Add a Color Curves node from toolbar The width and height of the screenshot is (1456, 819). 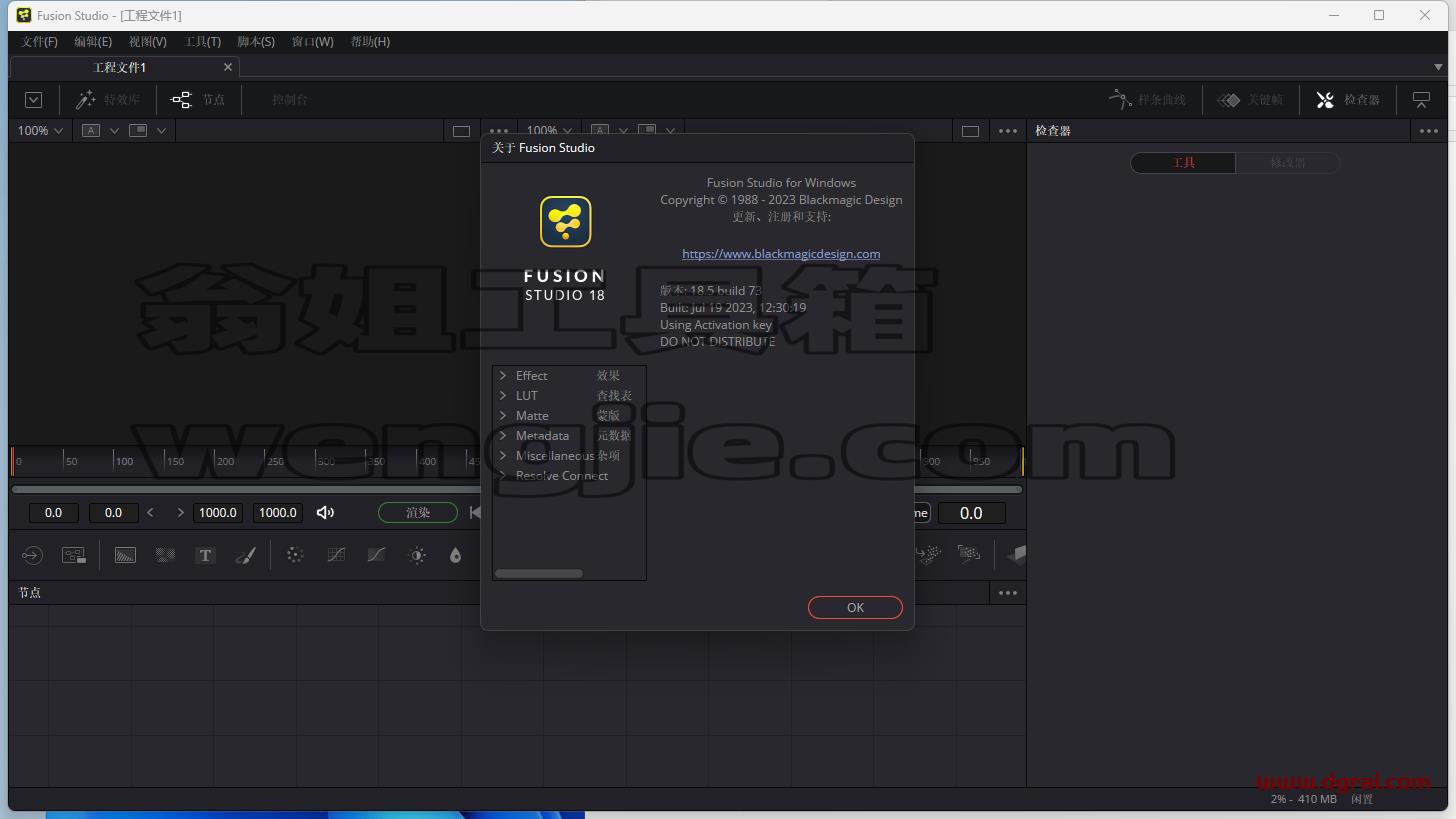(336, 555)
